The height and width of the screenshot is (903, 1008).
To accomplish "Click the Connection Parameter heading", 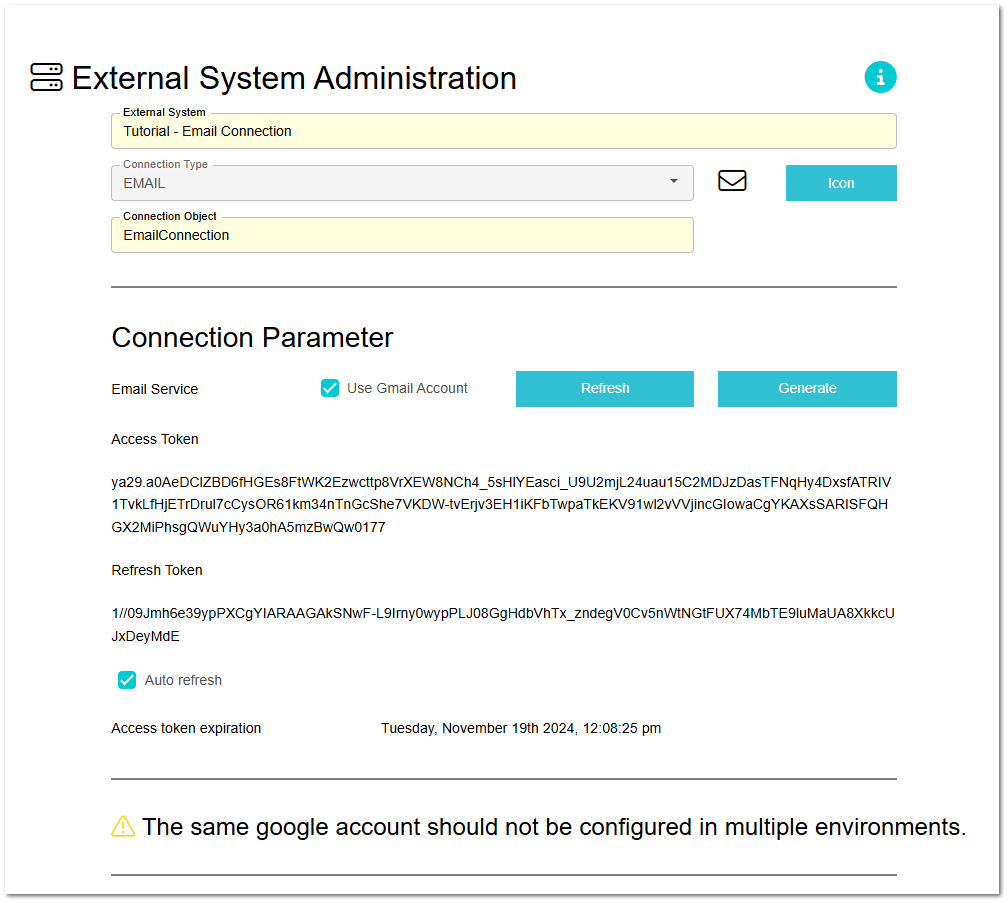I will pos(252,337).
